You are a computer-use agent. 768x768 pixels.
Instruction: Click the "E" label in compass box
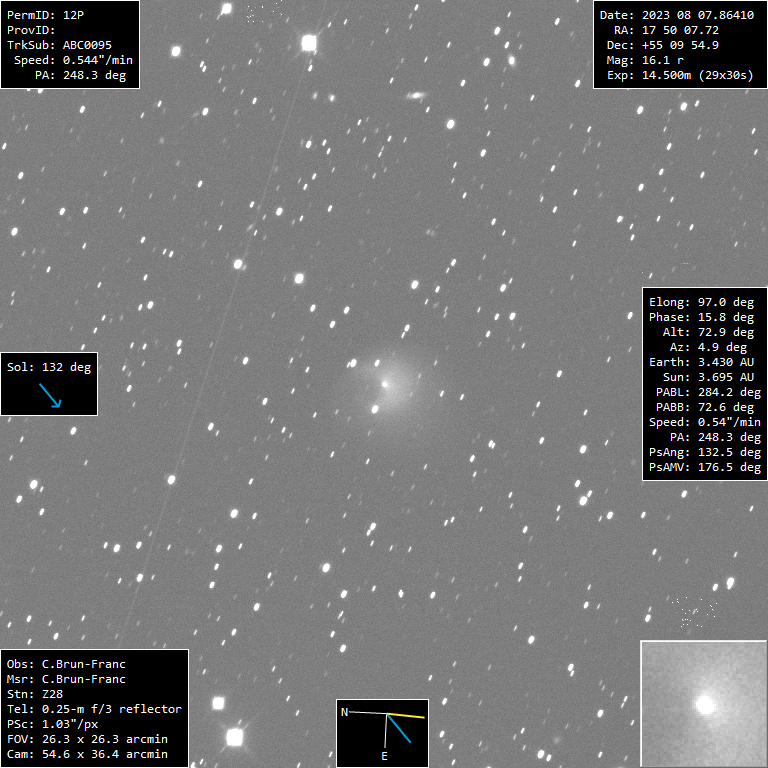(384, 756)
